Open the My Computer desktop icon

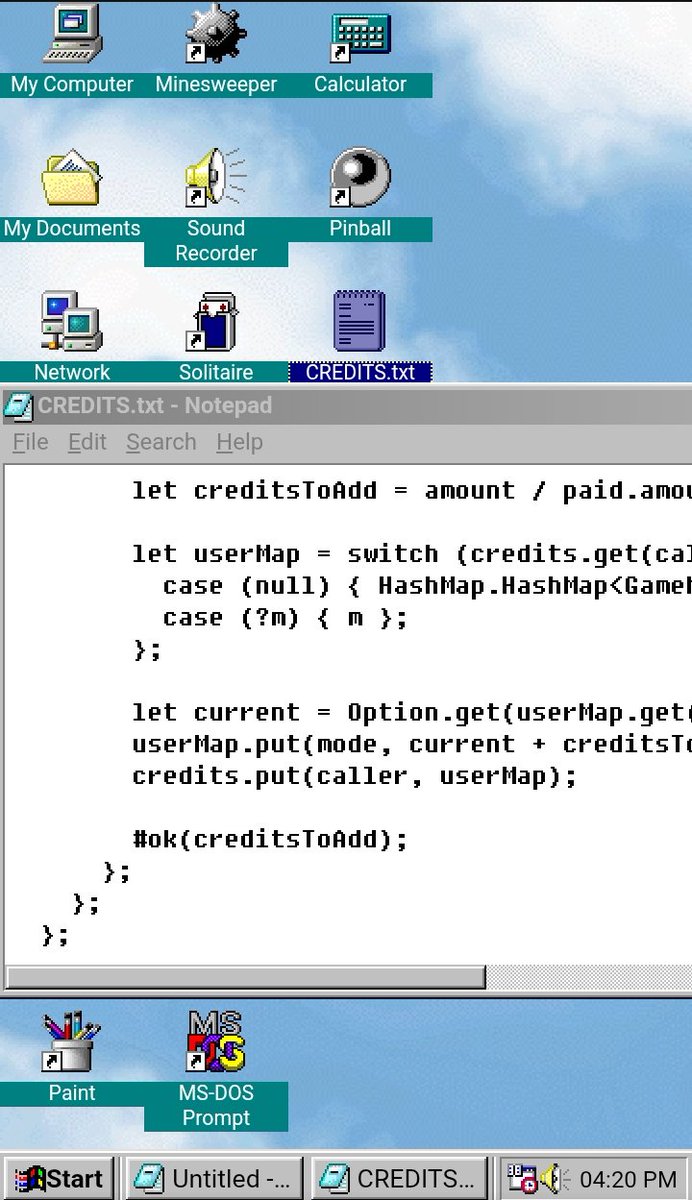72,36
